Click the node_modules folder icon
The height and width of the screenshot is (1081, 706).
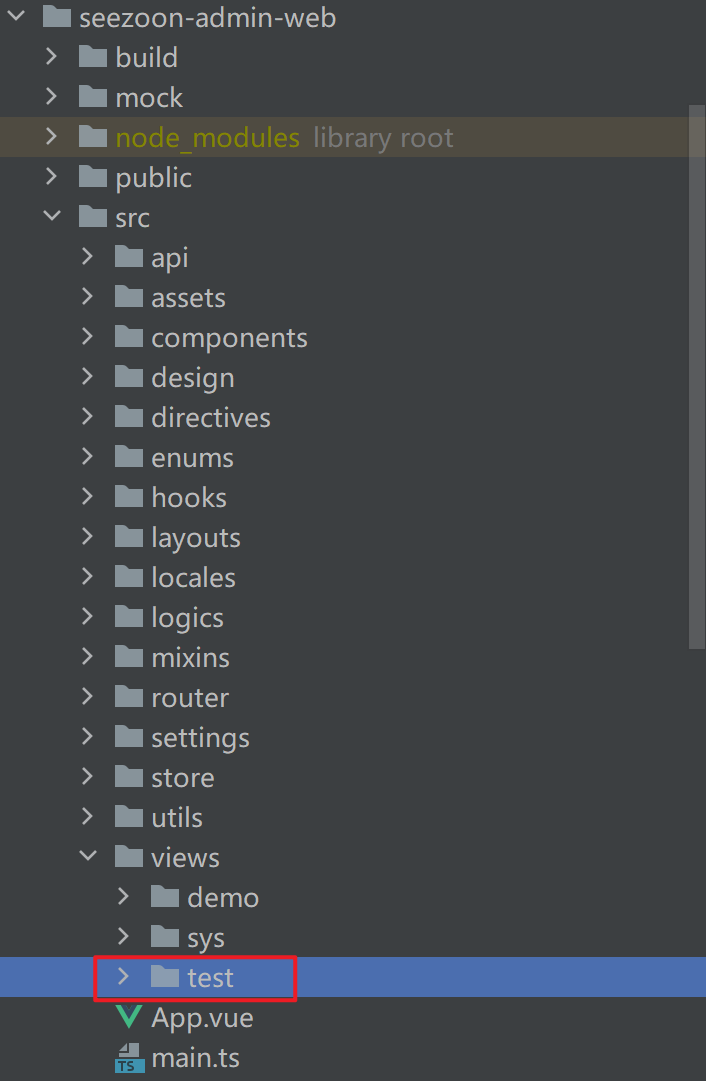coord(93,137)
